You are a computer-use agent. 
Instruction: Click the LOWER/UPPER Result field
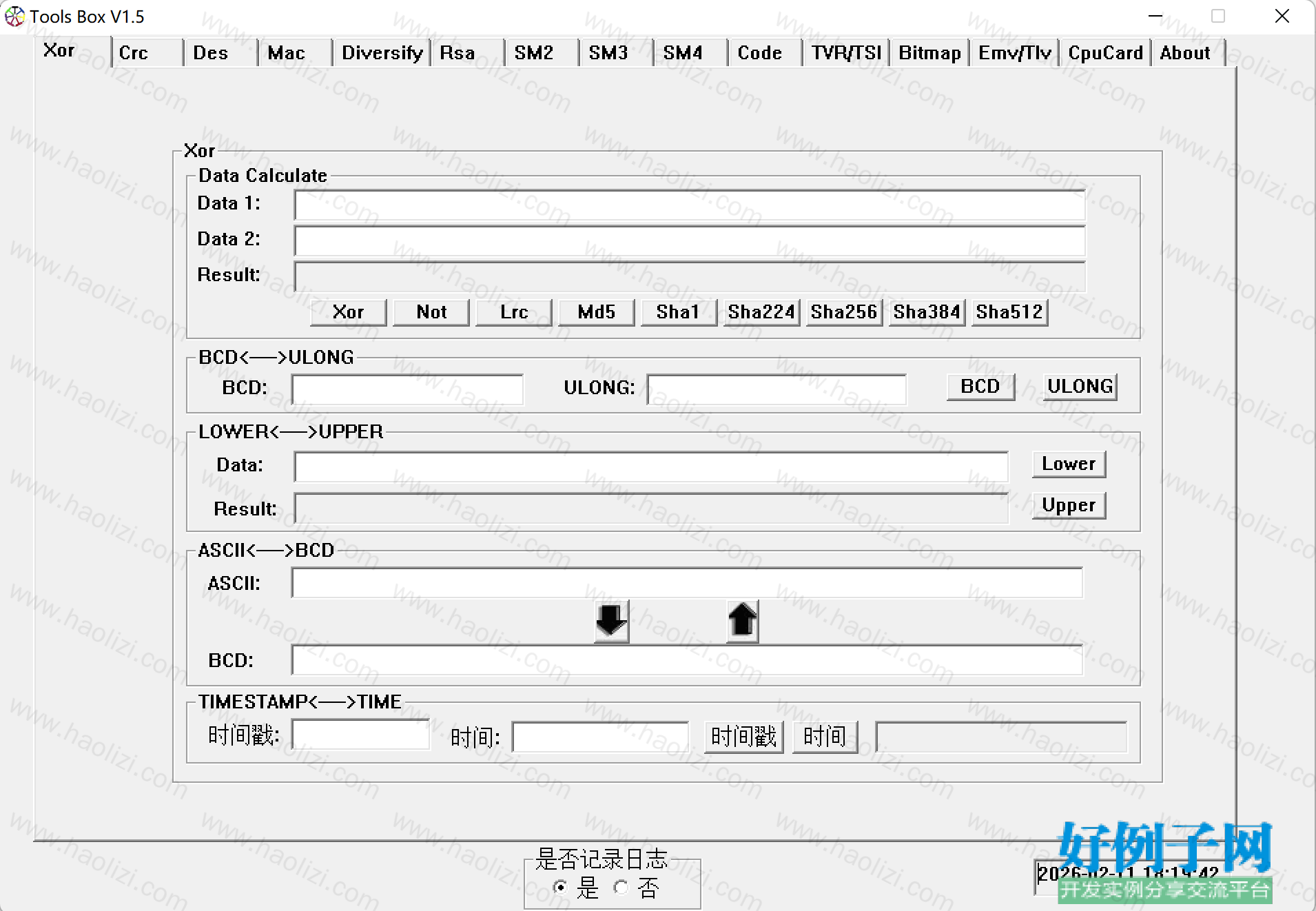(x=651, y=509)
